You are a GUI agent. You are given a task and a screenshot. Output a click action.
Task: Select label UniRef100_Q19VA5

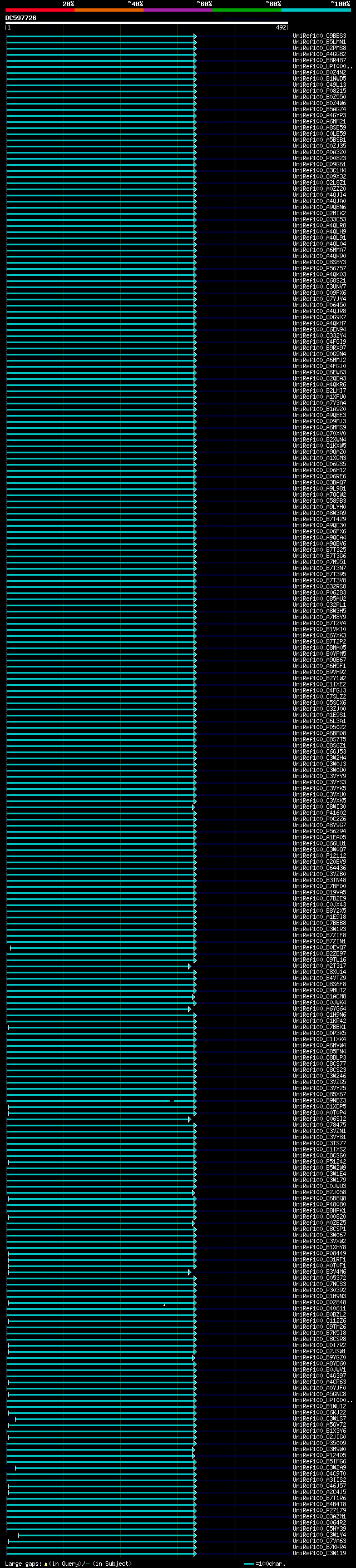319,892
